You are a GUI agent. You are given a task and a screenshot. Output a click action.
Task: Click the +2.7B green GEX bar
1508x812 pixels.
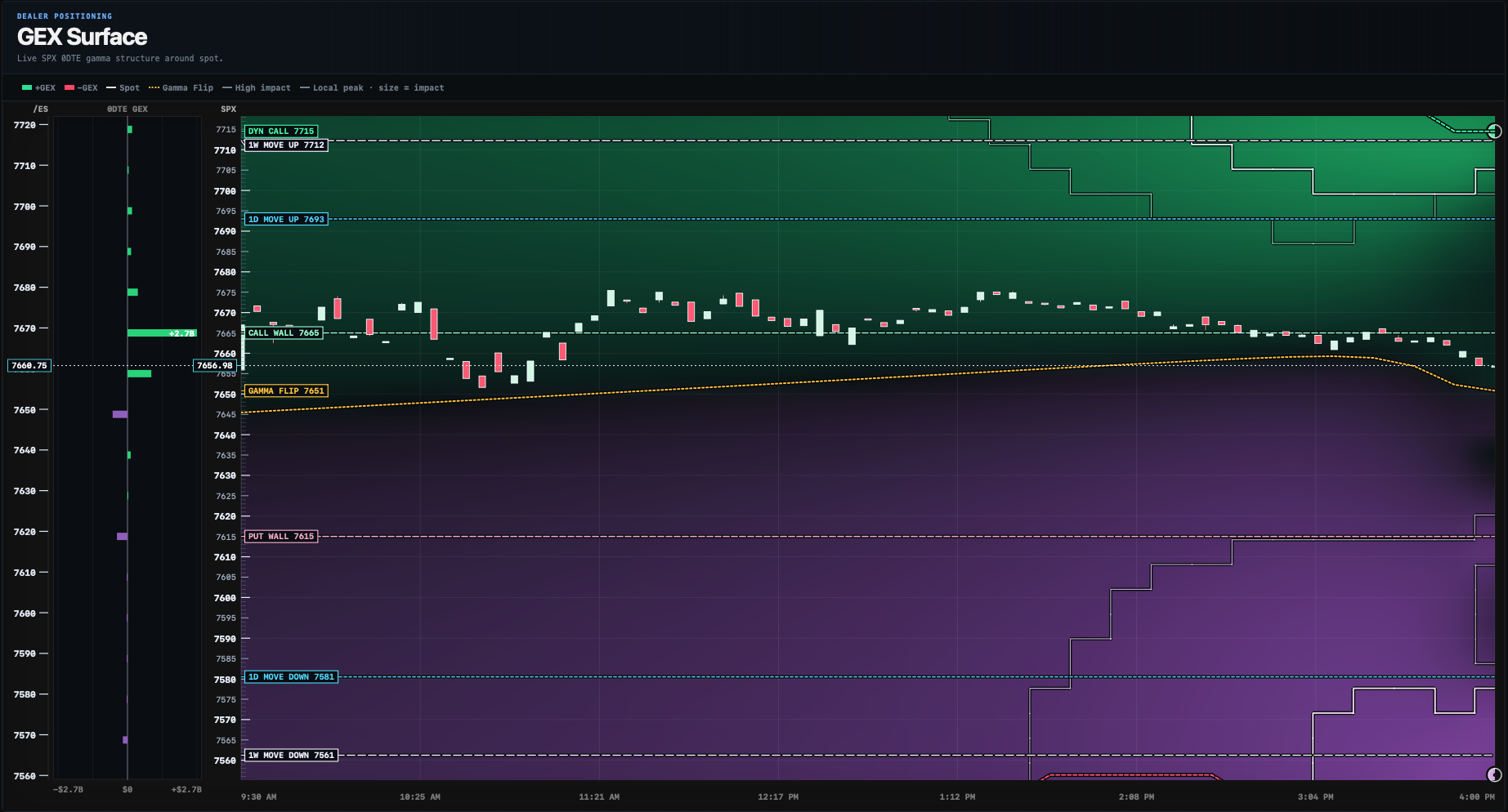pos(162,333)
